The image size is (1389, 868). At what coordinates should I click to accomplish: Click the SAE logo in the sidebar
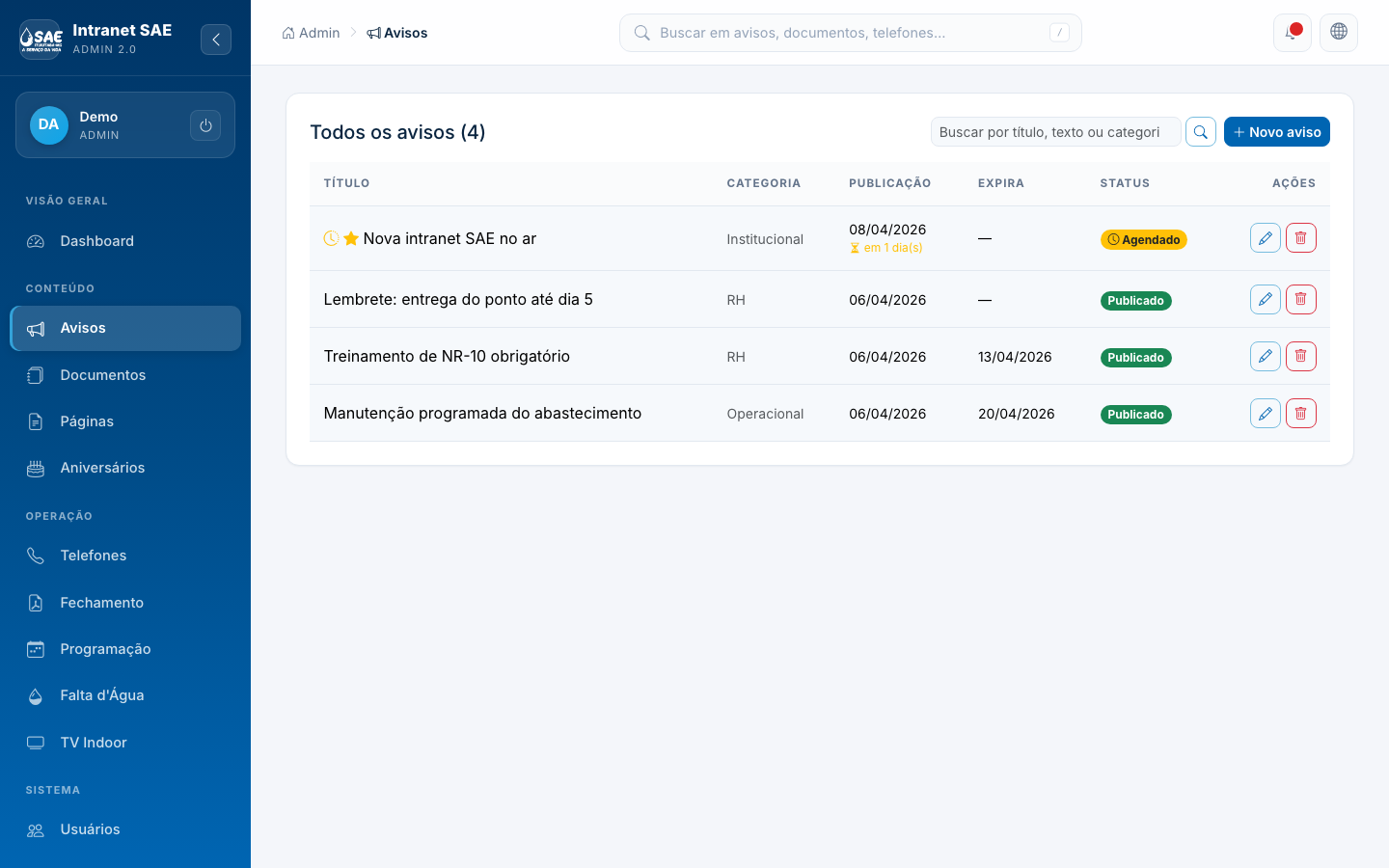pyautogui.click(x=41, y=40)
